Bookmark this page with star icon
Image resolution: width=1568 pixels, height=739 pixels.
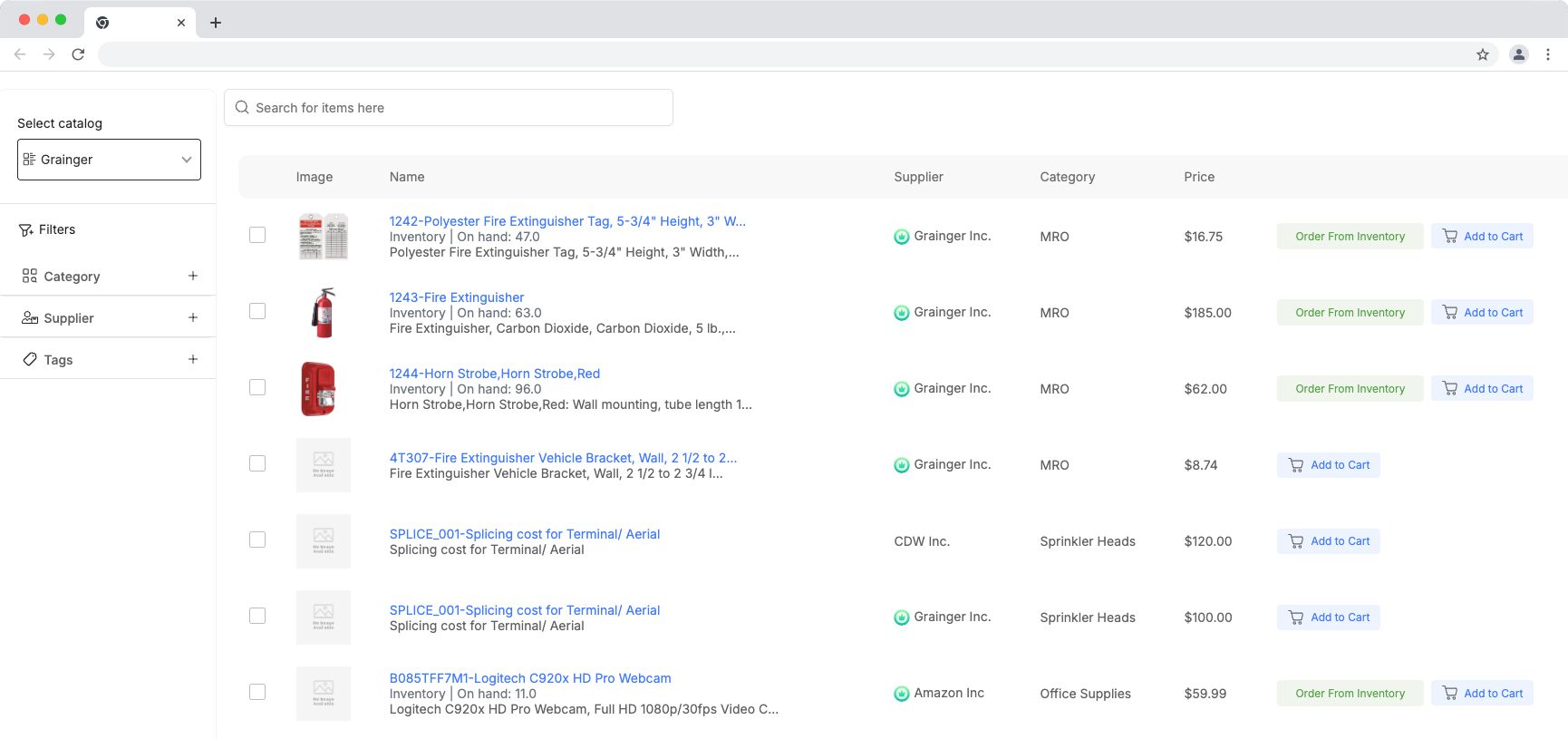1483,54
